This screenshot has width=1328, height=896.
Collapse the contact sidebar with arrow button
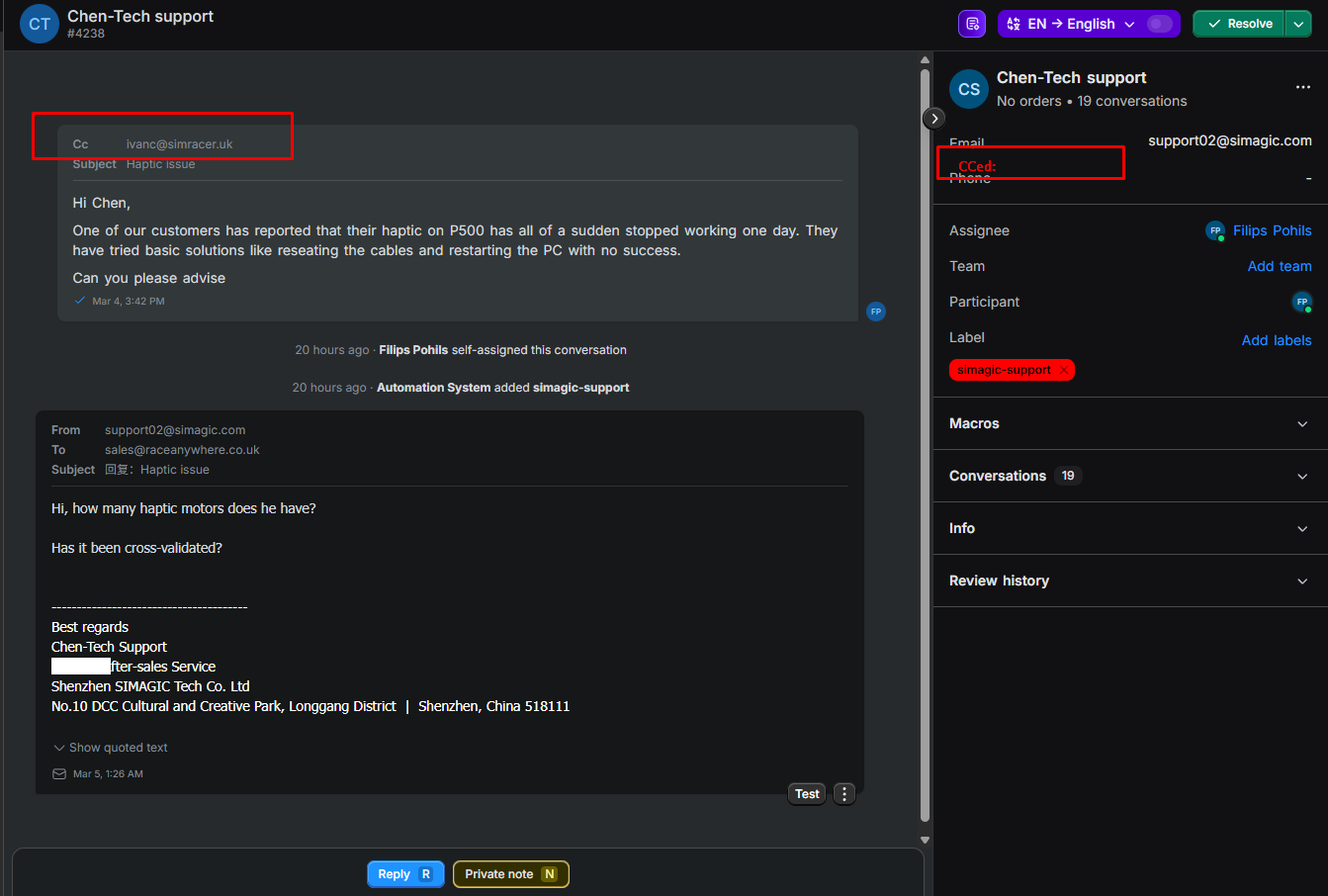coord(933,119)
